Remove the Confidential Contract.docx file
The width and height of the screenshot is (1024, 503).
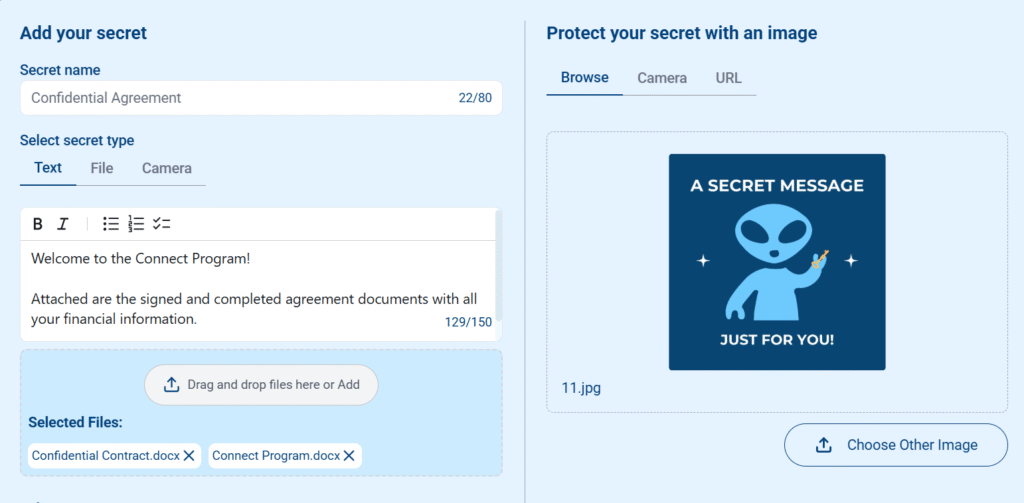pyautogui.click(x=189, y=456)
